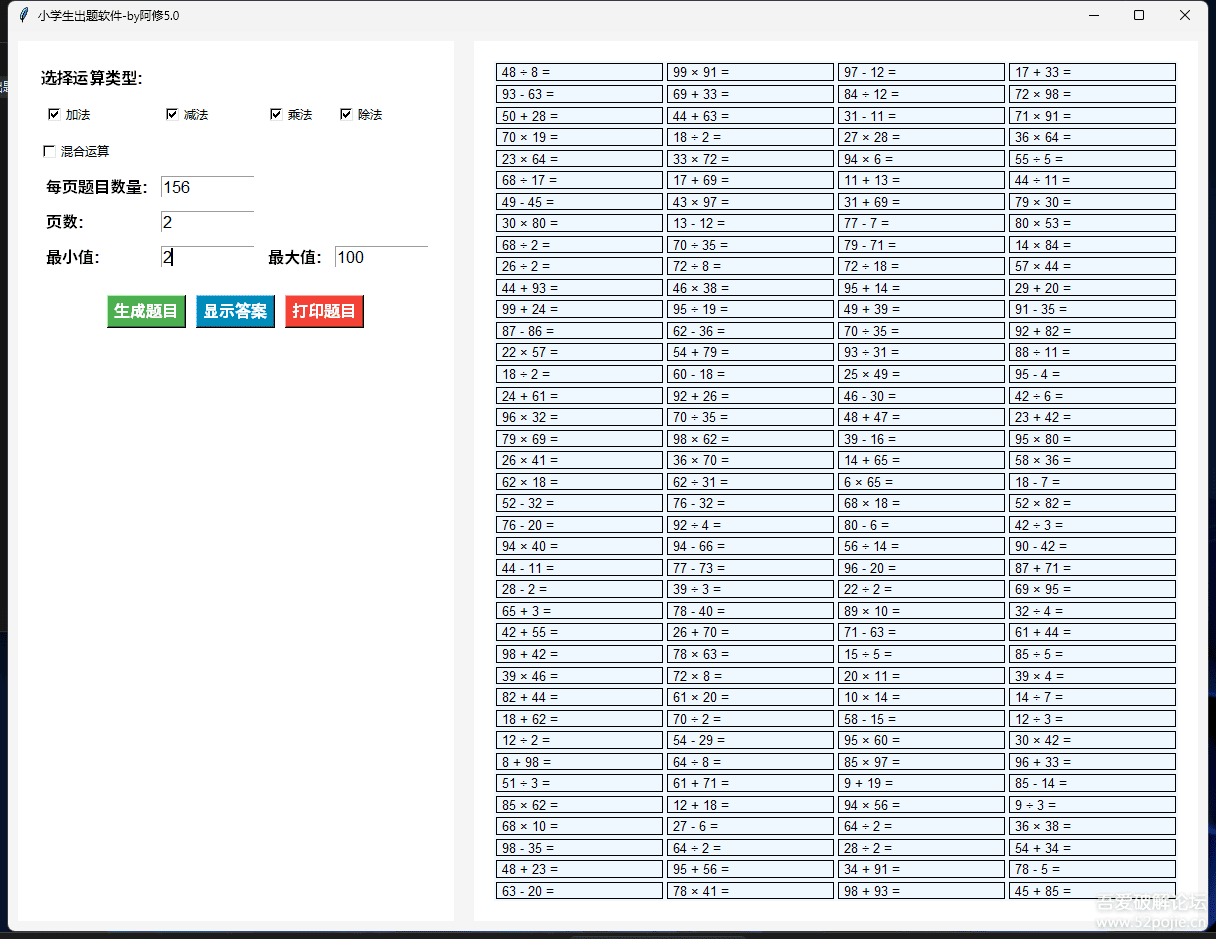Click the feather app icon in title bar
1216x939 pixels.
pos(24,15)
